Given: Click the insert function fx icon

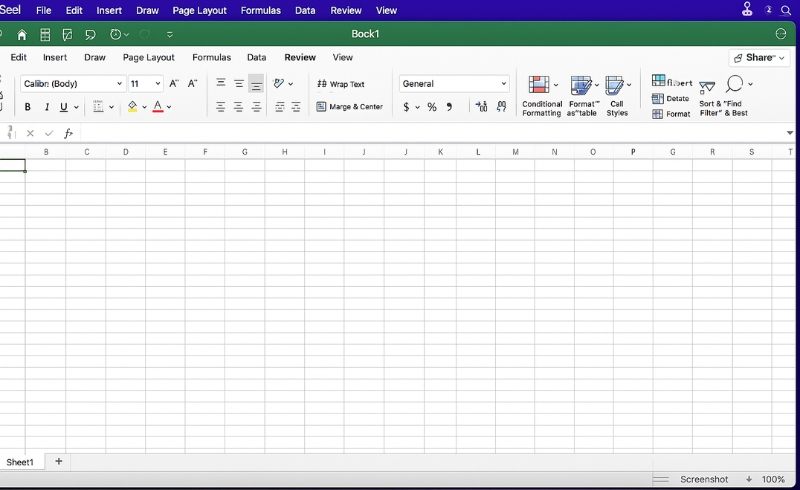Looking at the screenshot, I should 68,133.
